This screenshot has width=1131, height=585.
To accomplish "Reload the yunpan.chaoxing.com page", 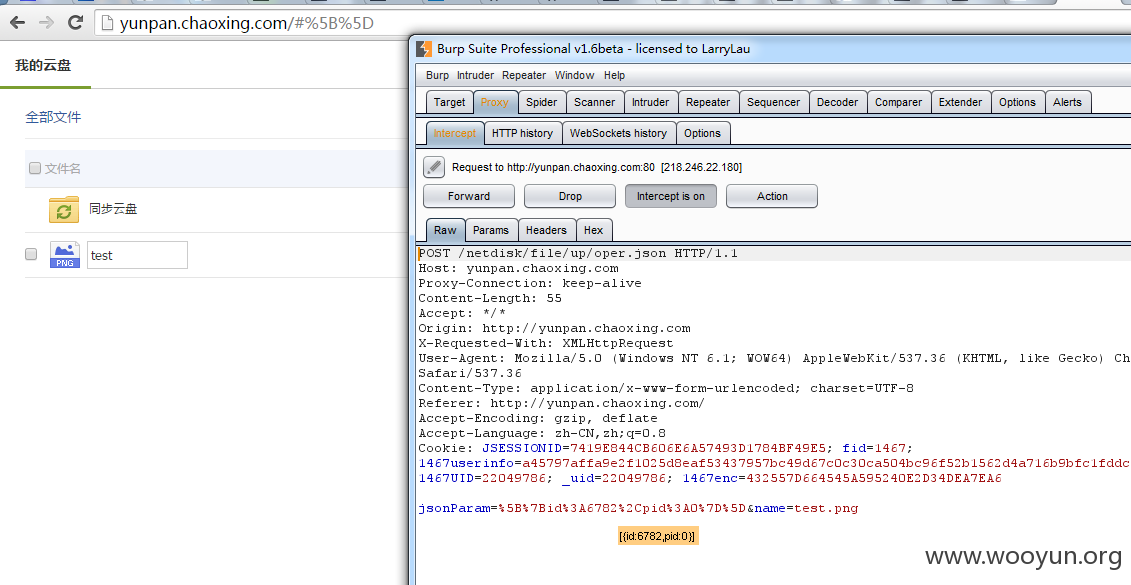I will pyautogui.click(x=75, y=22).
